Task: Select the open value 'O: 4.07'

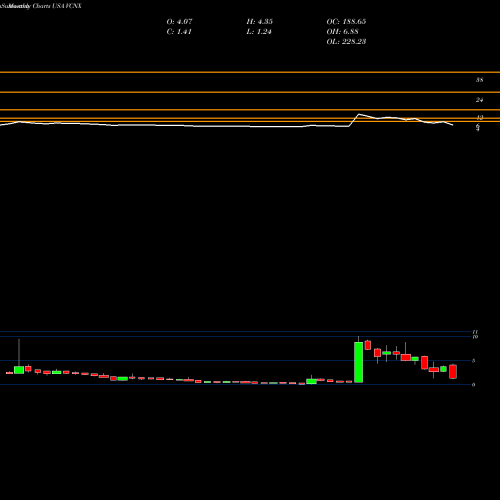Action: pos(179,21)
